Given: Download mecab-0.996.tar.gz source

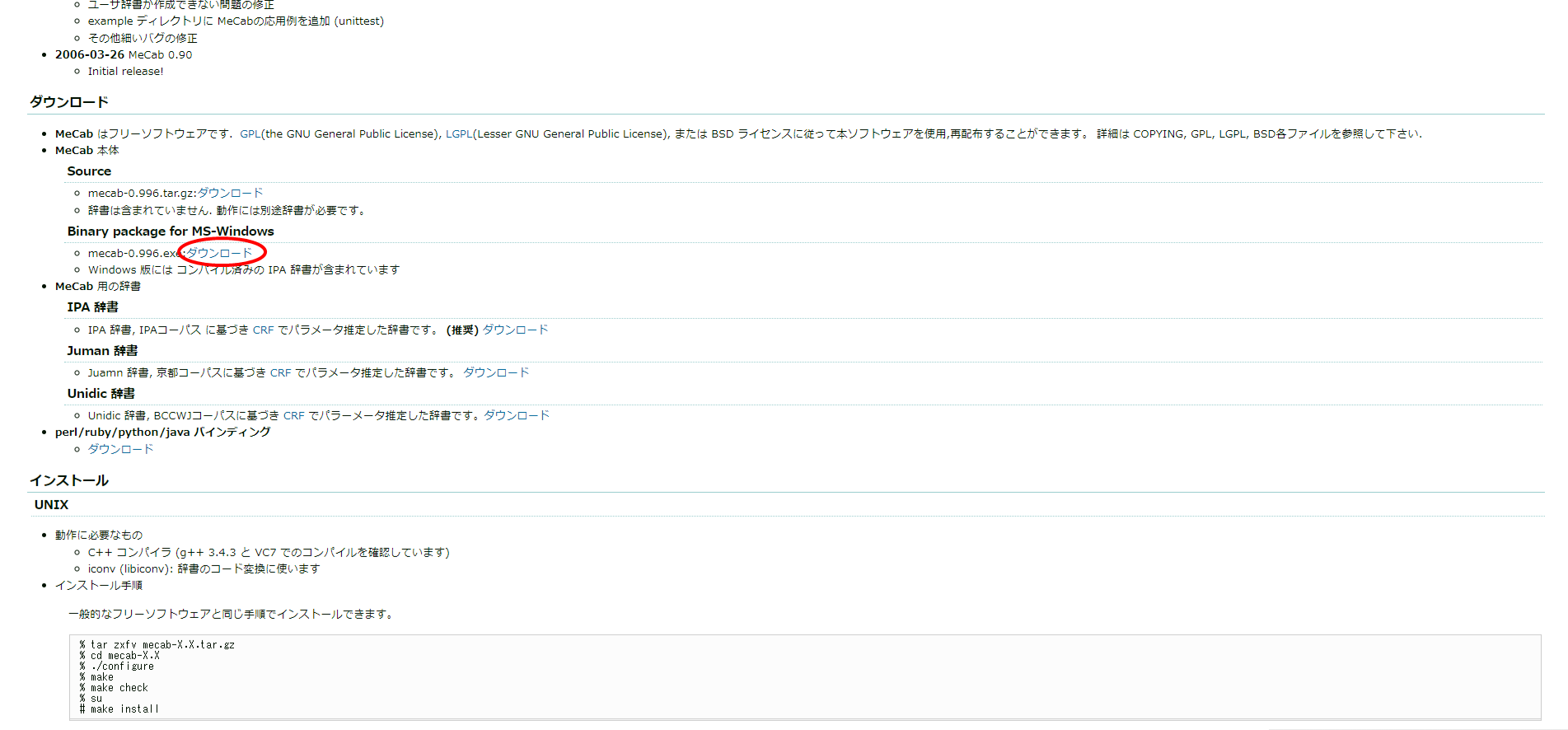Looking at the screenshot, I should click(230, 193).
